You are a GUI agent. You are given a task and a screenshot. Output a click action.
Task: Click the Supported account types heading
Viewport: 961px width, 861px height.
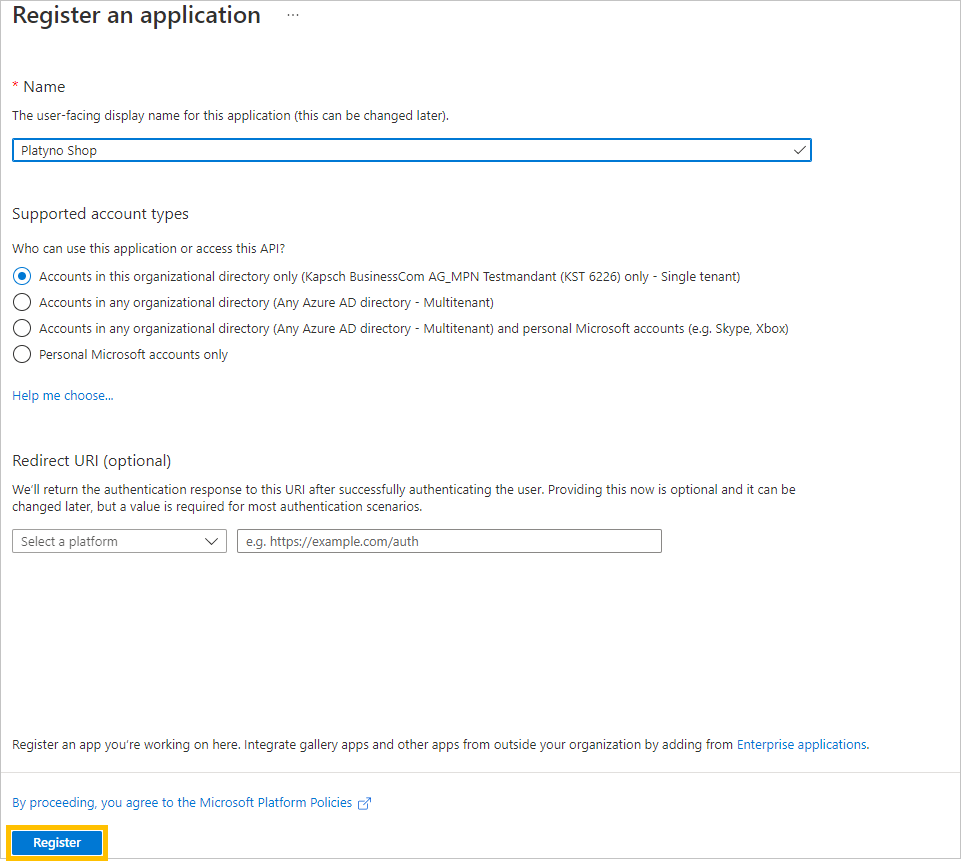pyautogui.click(x=101, y=214)
